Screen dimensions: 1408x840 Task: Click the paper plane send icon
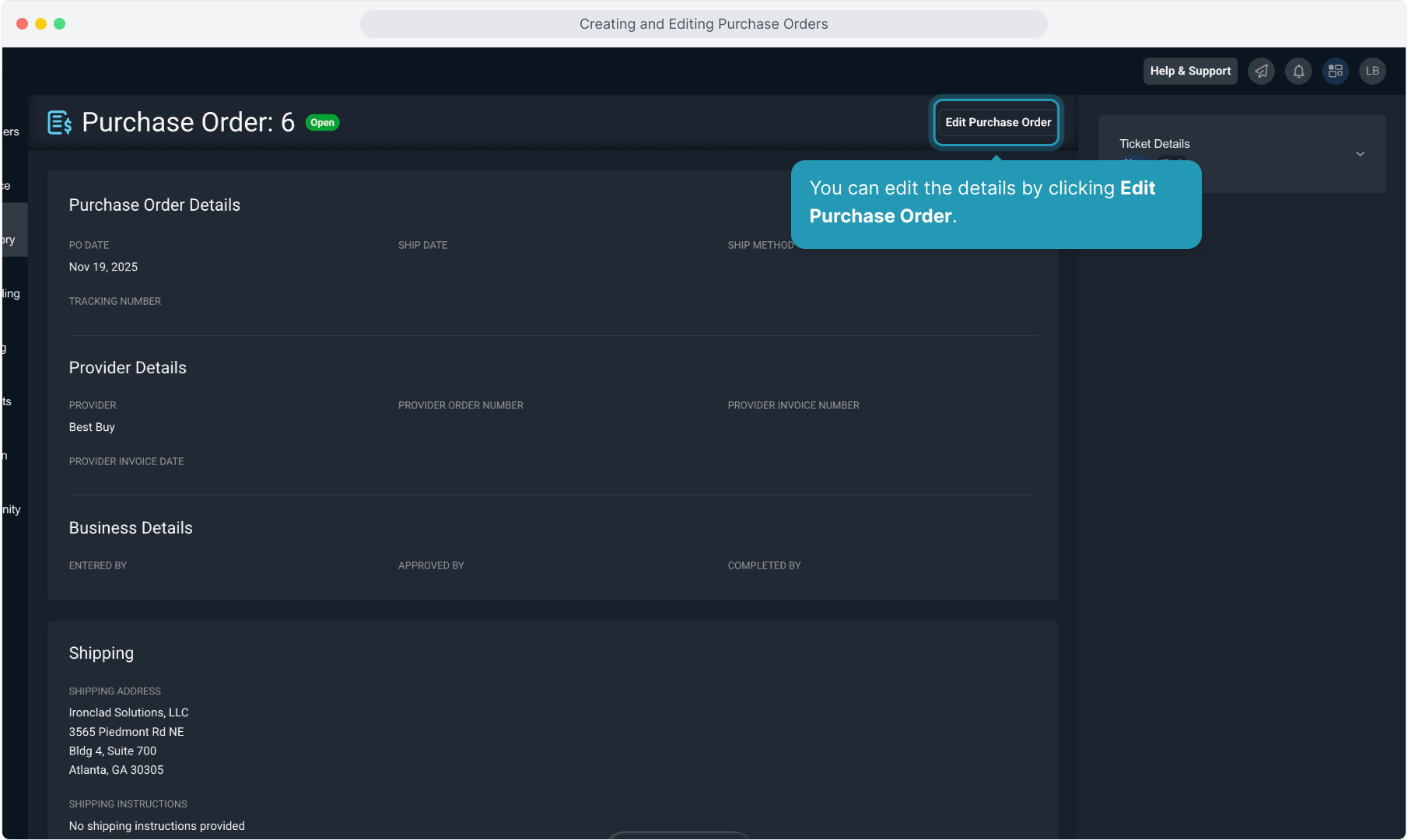pos(1261,71)
